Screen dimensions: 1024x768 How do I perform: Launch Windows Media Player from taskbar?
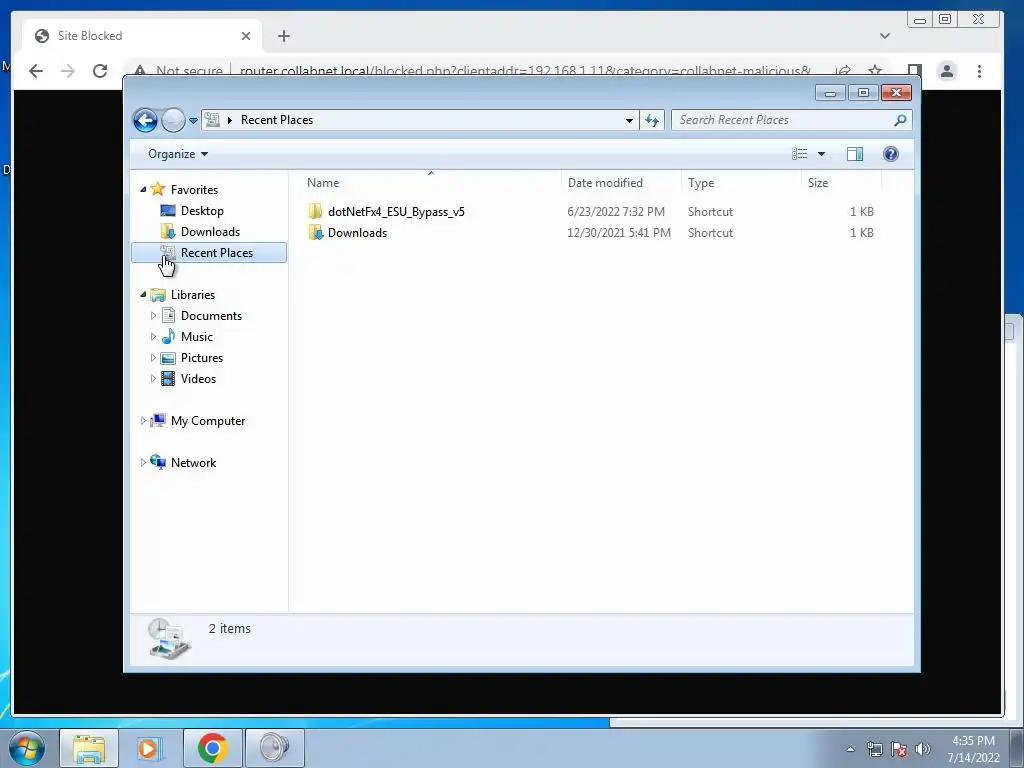[150, 748]
